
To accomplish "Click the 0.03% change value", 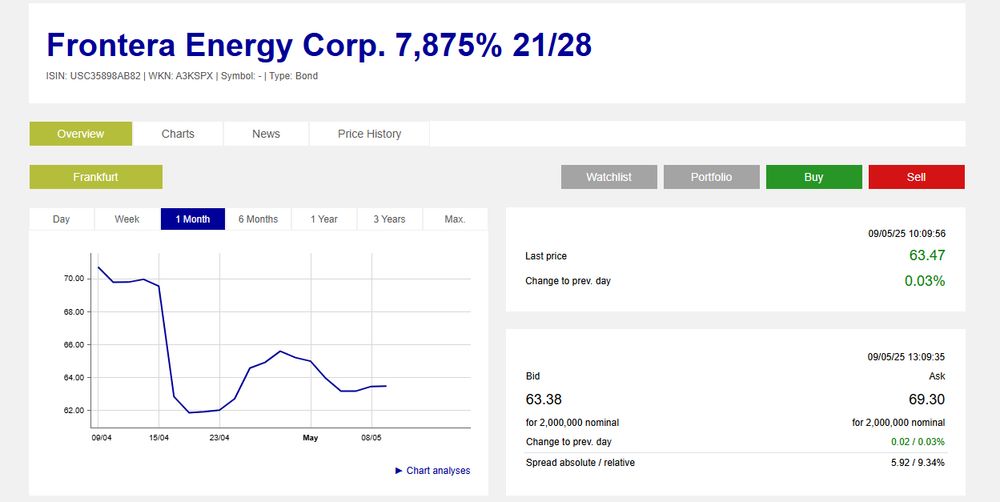I will 925,281.
